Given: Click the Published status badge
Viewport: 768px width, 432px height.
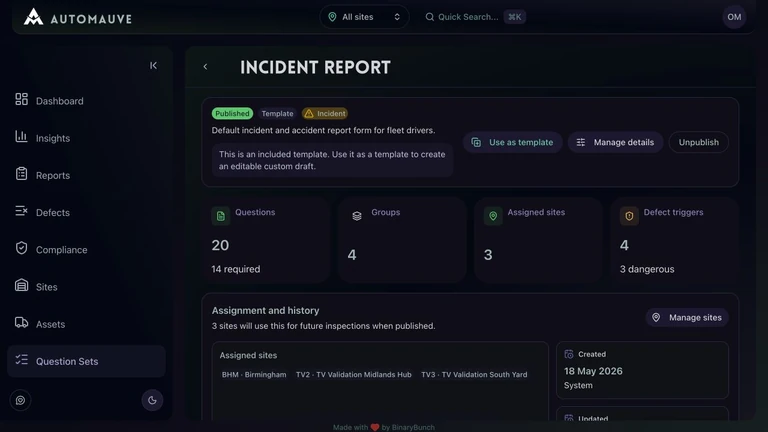Looking at the screenshot, I should [x=232, y=114].
